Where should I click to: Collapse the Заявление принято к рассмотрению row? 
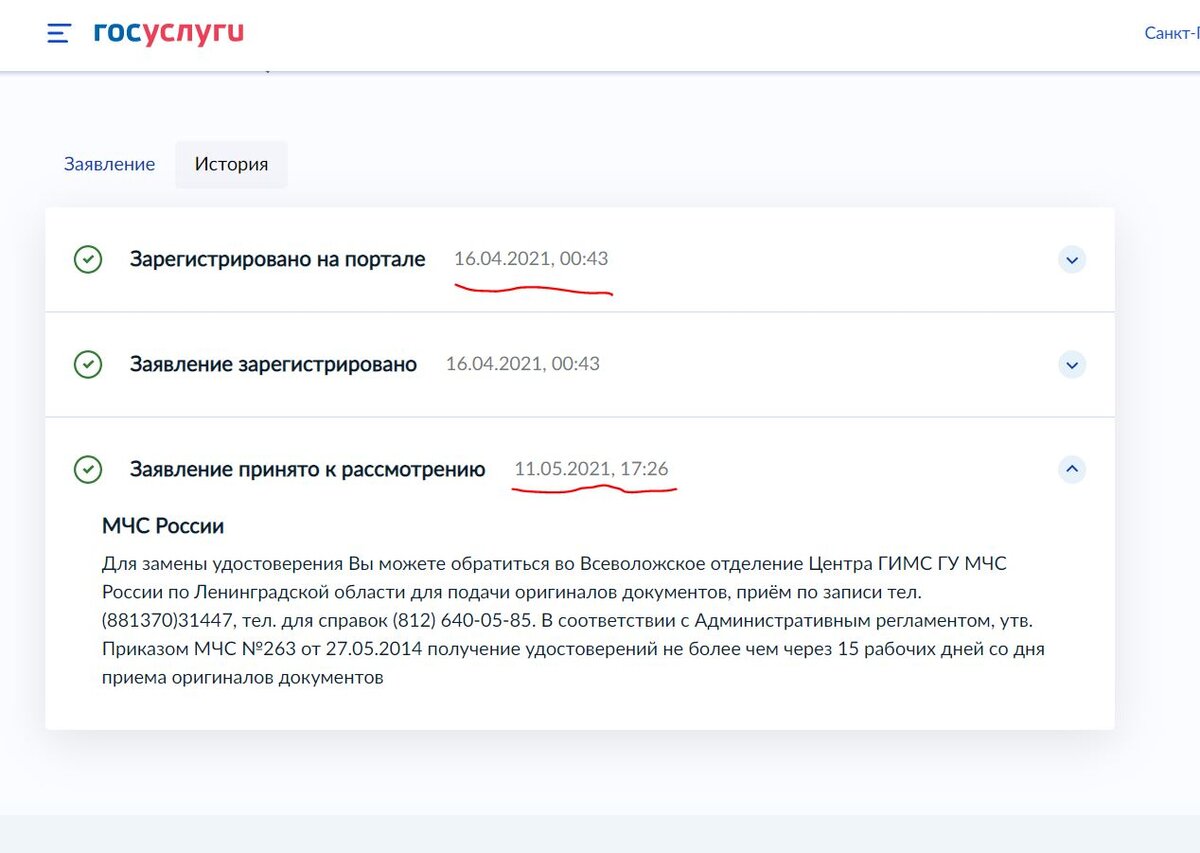(1072, 469)
